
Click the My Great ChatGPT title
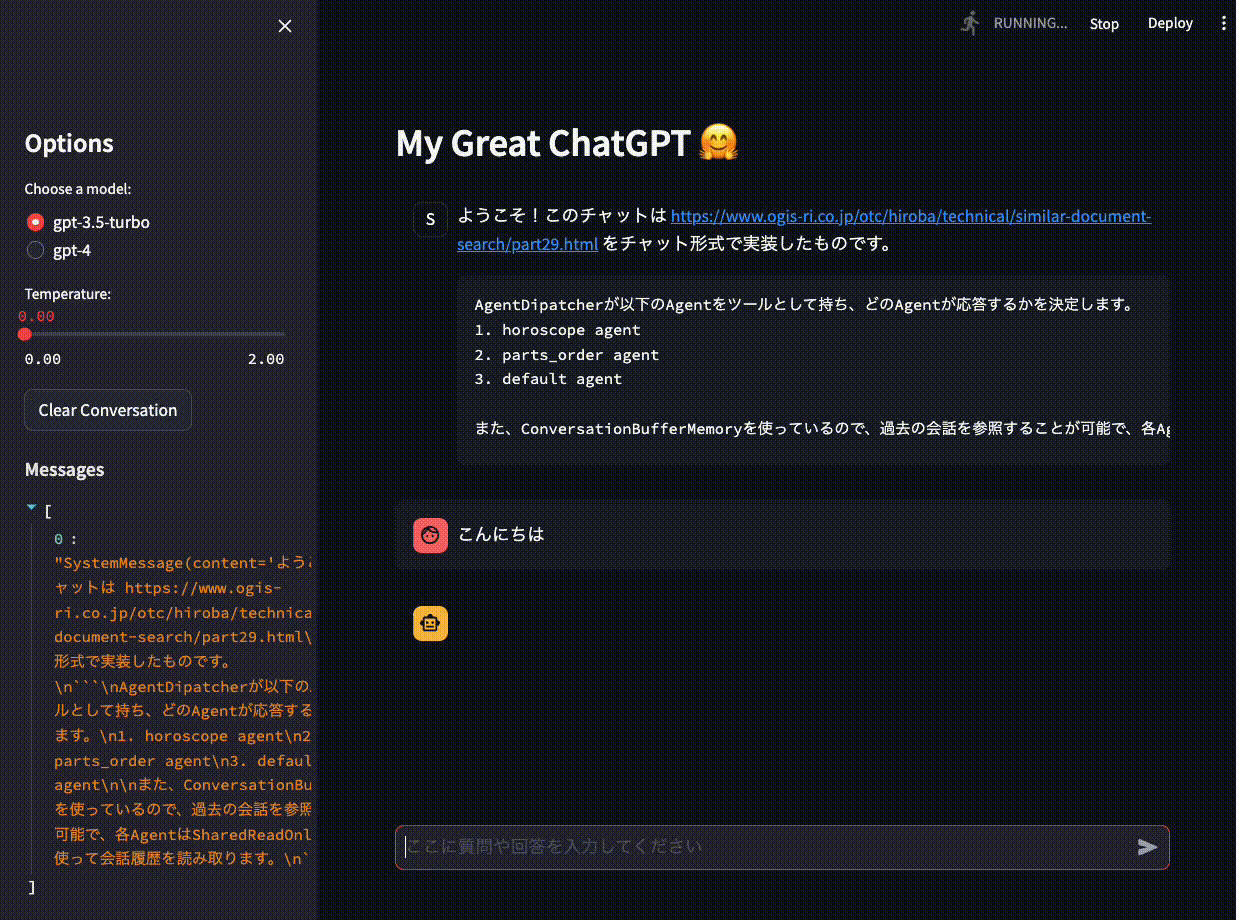567,144
